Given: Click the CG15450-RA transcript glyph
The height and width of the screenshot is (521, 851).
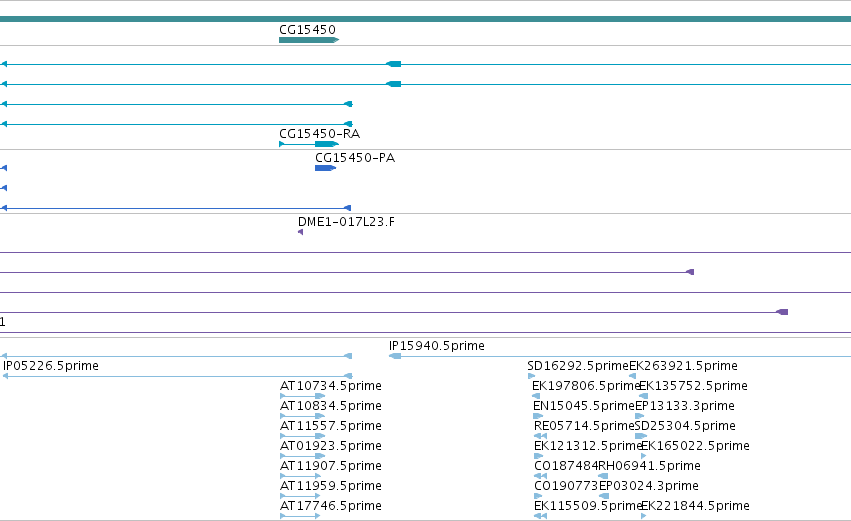Looking at the screenshot, I should click(x=309, y=144).
